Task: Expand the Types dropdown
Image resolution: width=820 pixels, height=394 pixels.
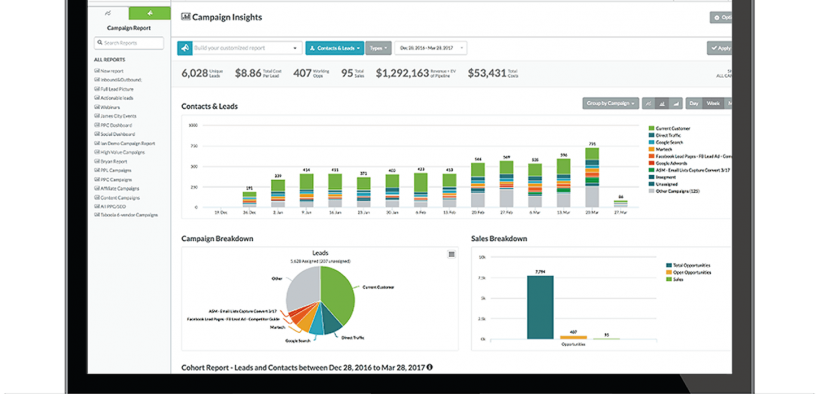Action: pos(379,48)
